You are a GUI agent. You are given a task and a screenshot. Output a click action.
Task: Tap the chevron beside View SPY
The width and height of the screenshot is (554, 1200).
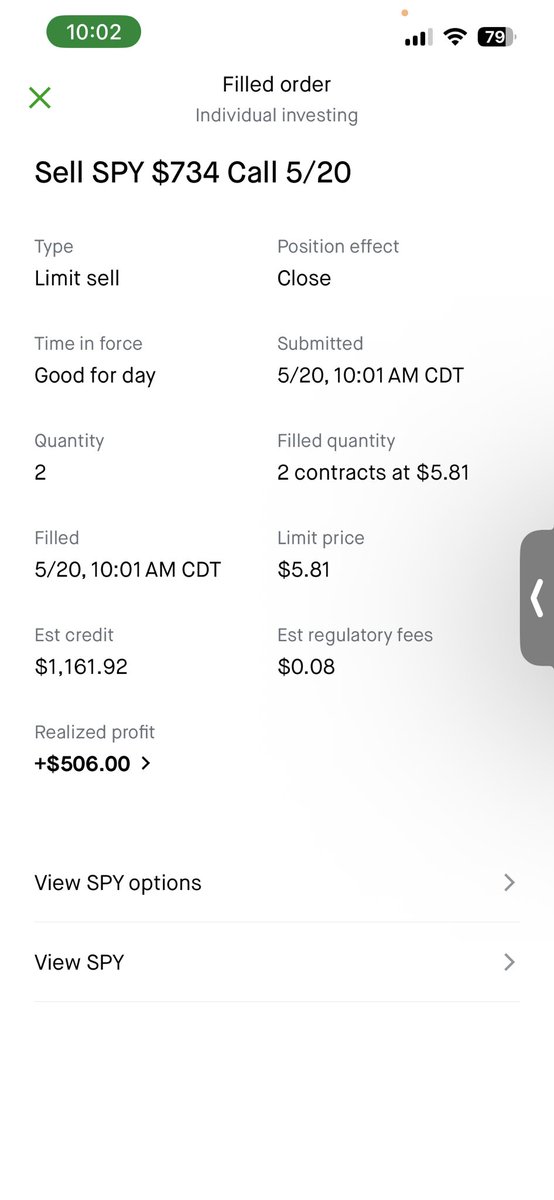(x=509, y=963)
